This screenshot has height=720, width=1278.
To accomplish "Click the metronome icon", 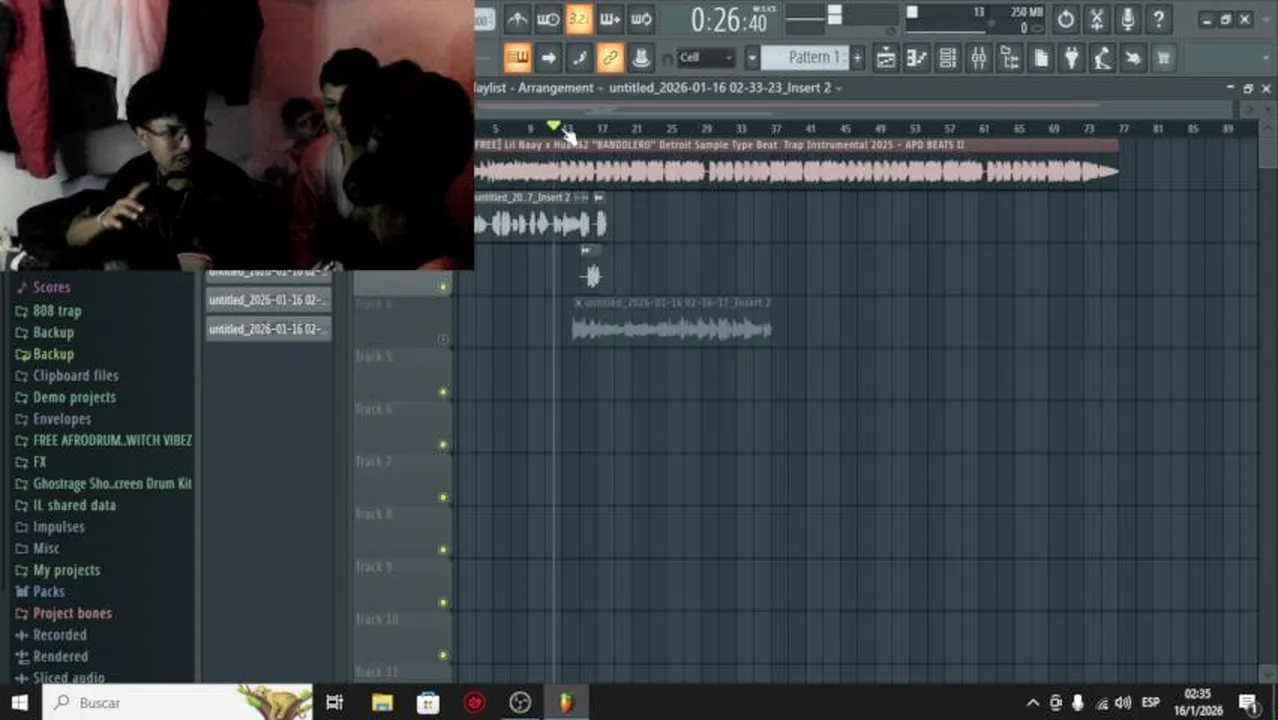I will (x=517, y=19).
